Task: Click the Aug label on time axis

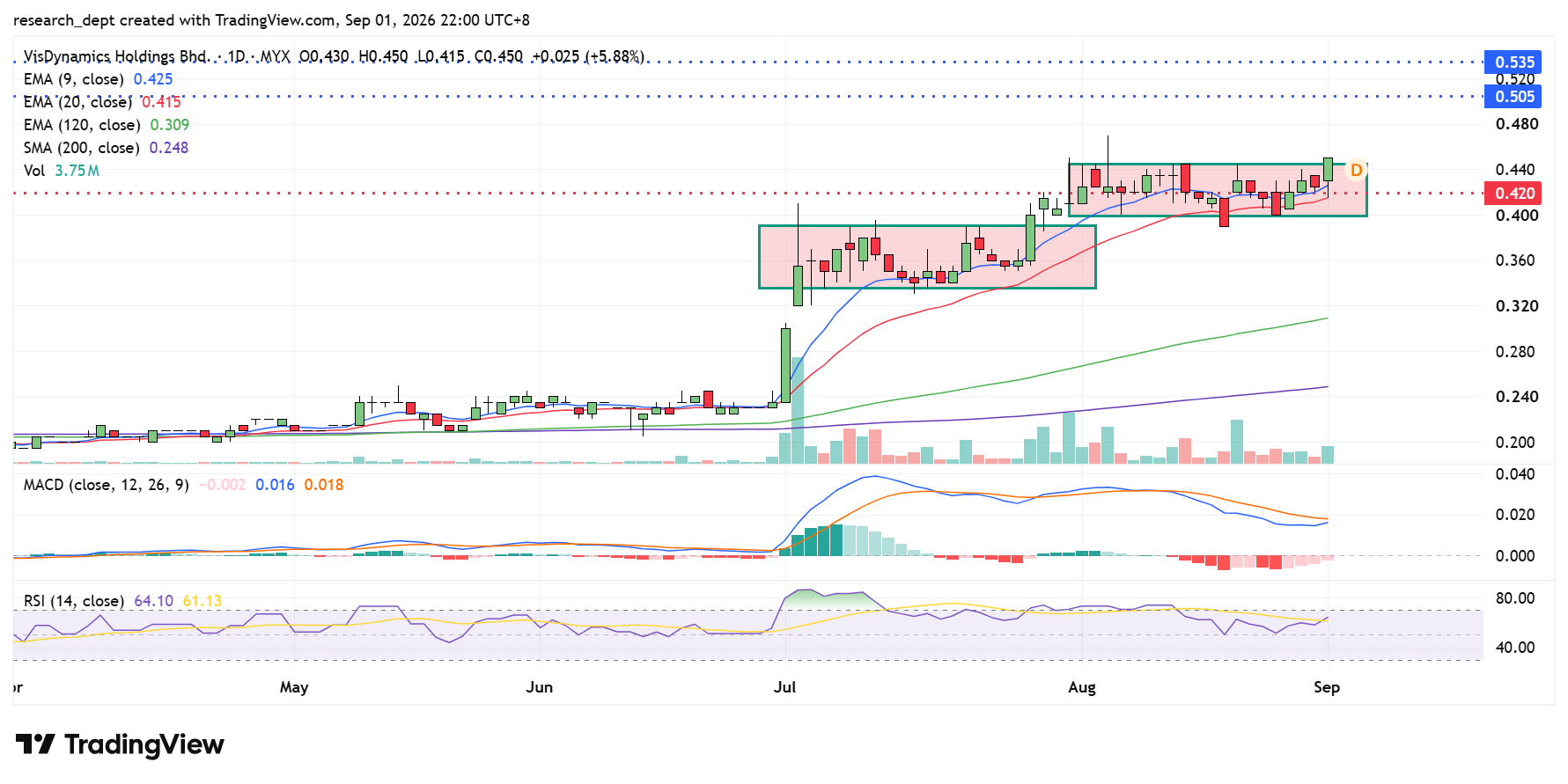Action: pyautogui.click(x=1082, y=687)
